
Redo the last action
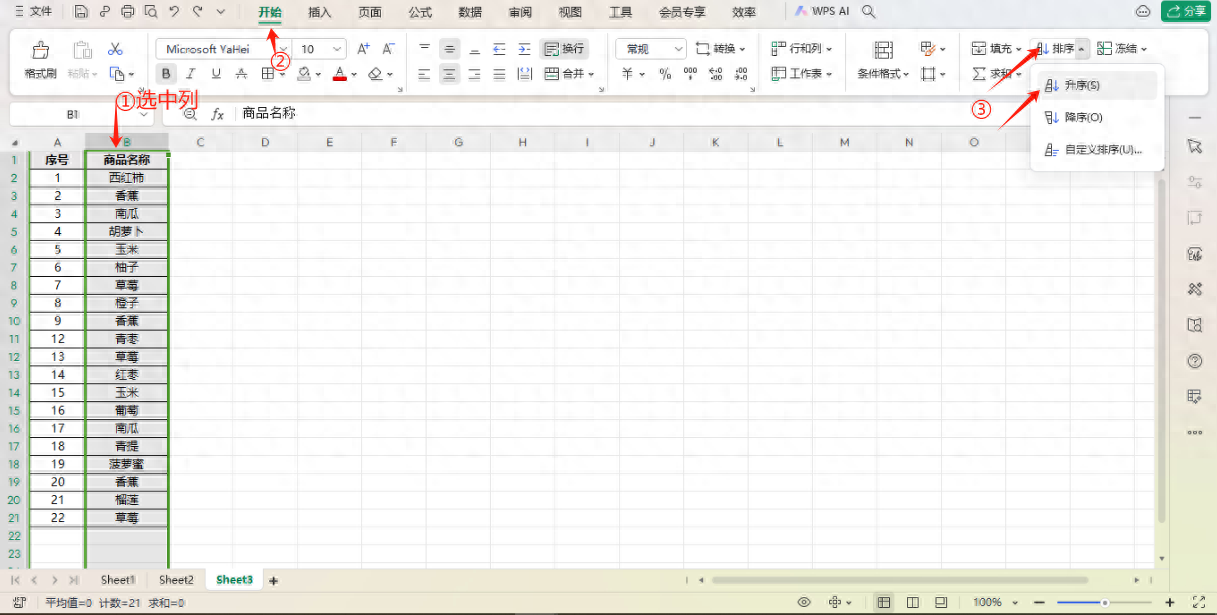pos(197,12)
